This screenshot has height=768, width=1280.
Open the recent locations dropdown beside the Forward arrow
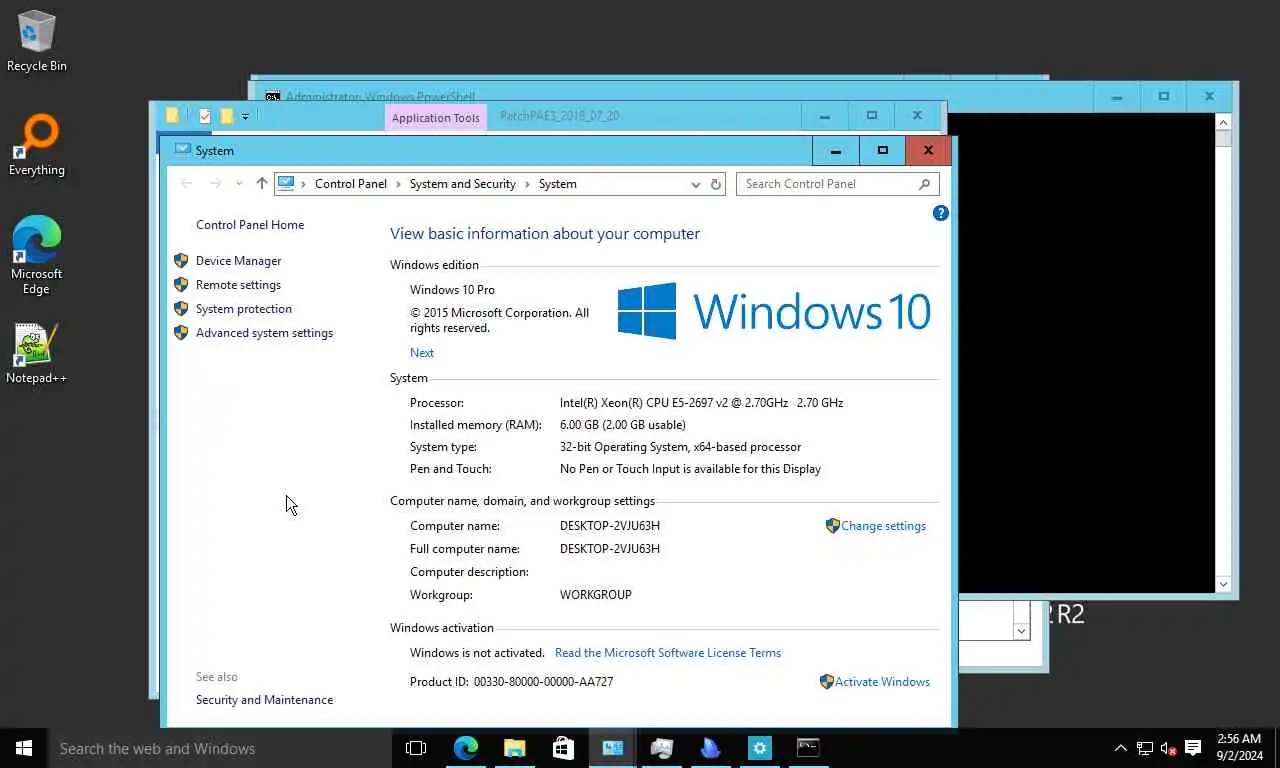pos(238,184)
